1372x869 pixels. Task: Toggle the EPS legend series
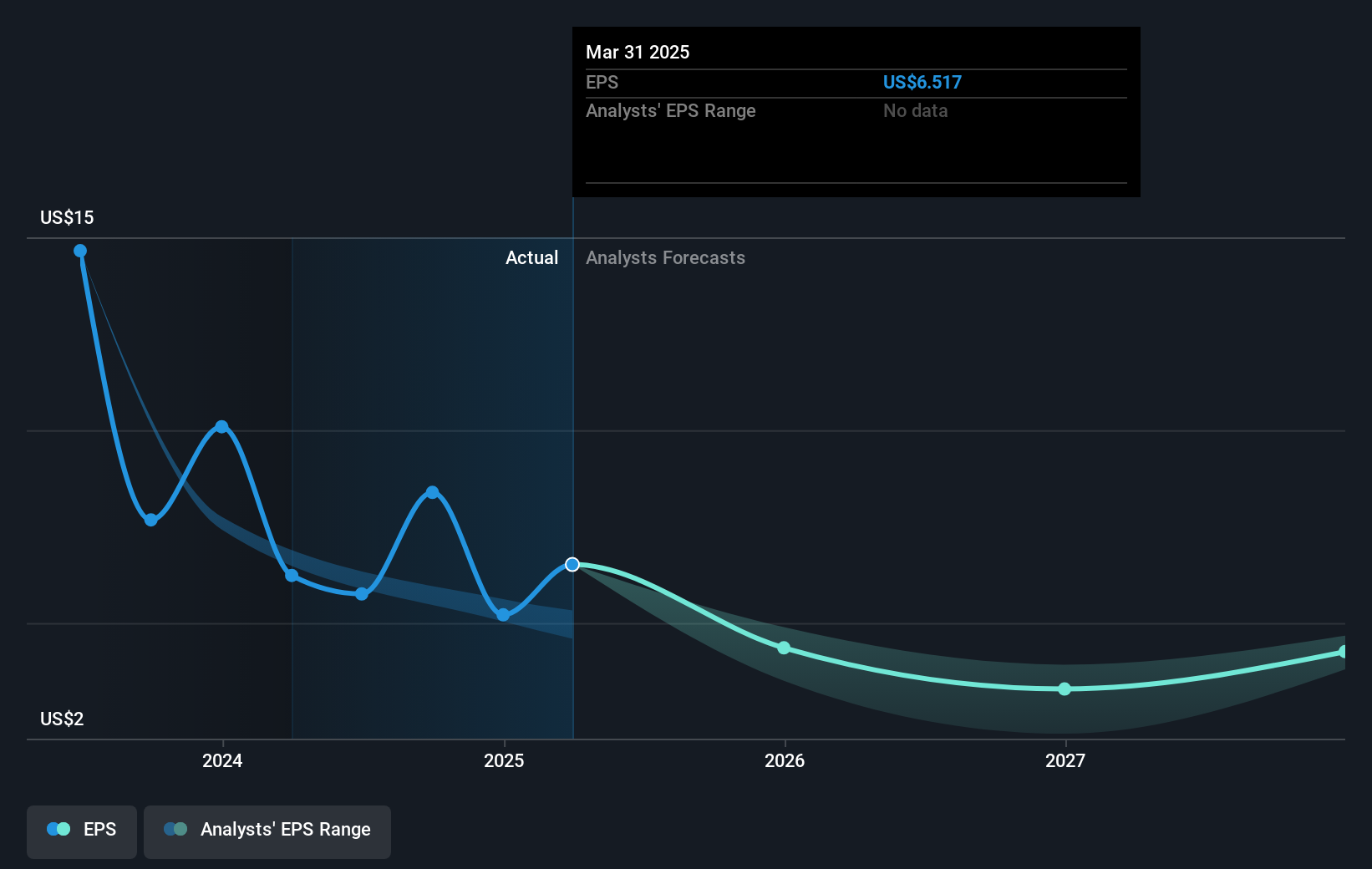[82, 831]
